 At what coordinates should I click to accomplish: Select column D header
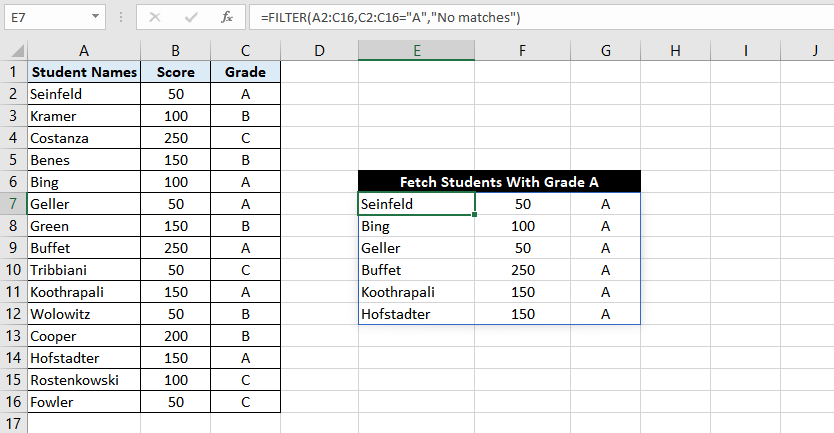[319, 51]
